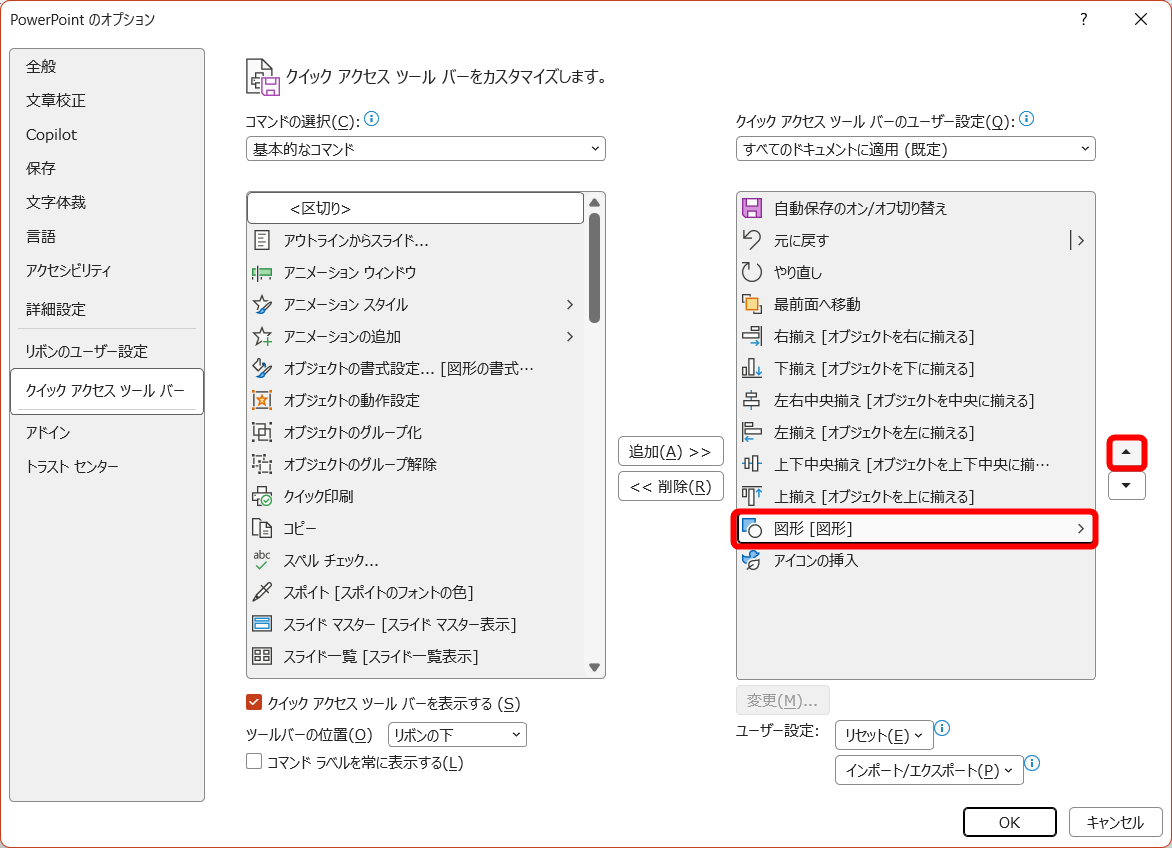Switch to the リボンのユーザー設定 page

point(88,351)
